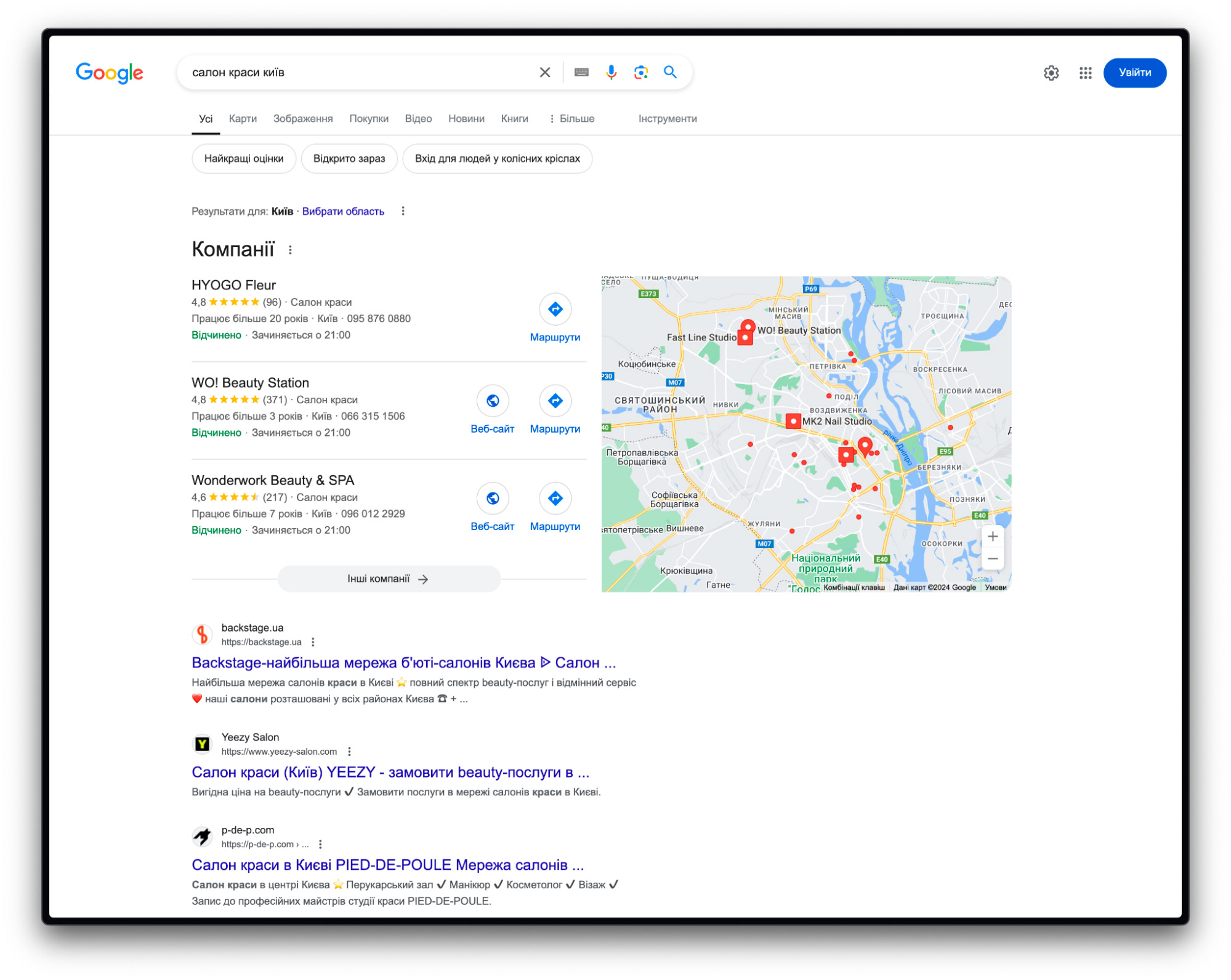Screen dimensions: 1231x980
Task: Zoom out on the map
Action: (x=992, y=559)
